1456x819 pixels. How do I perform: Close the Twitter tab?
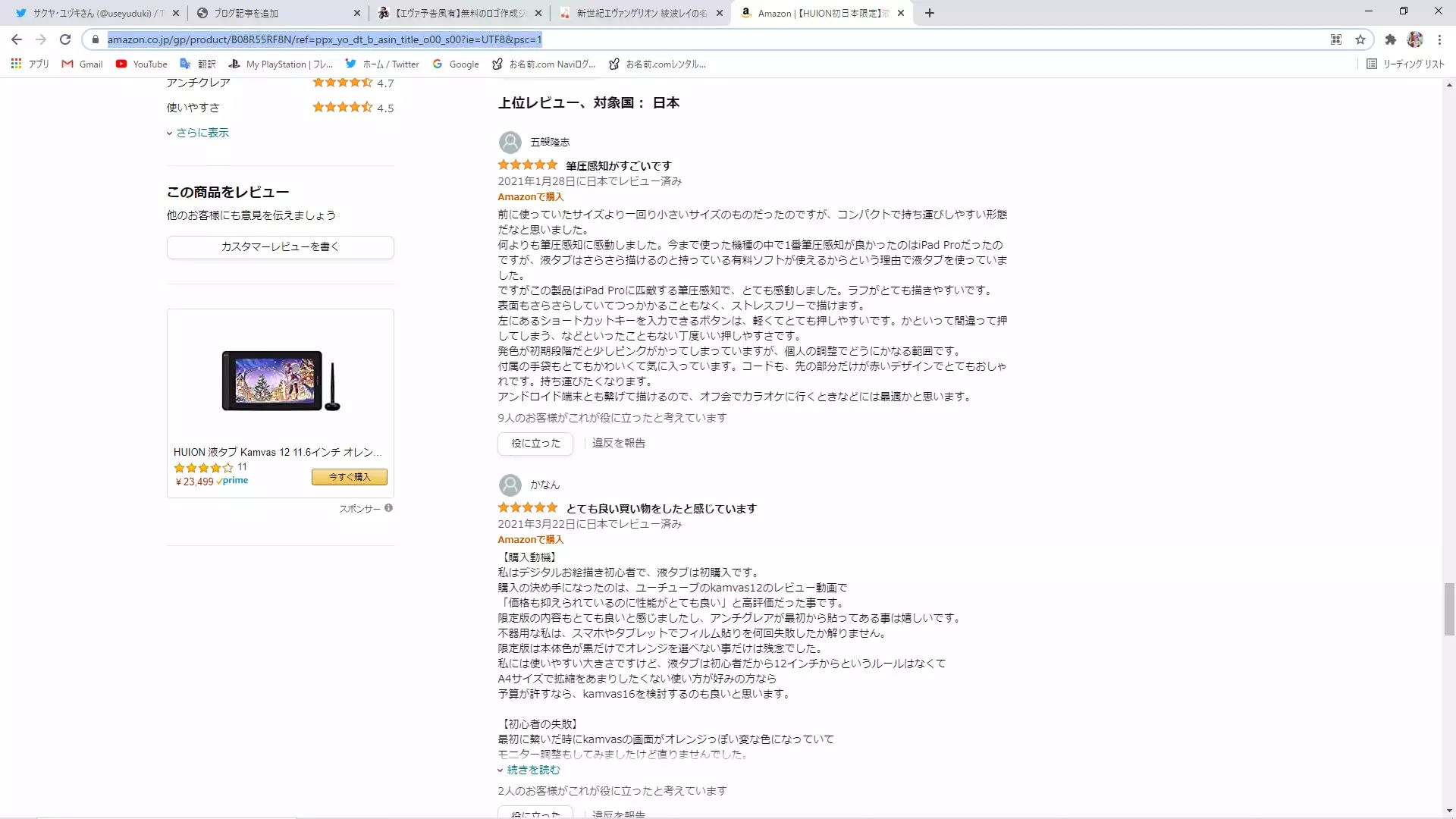tap(176, 13)
